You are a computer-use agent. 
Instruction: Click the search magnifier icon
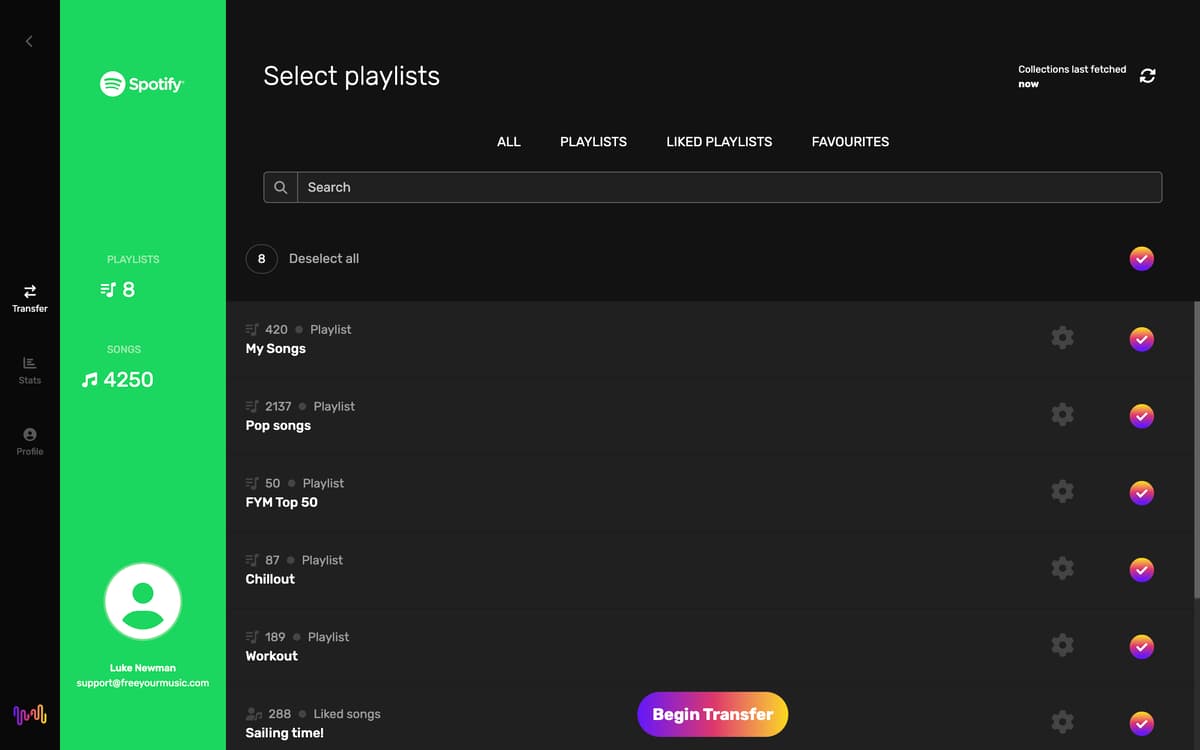coord(281,187)
